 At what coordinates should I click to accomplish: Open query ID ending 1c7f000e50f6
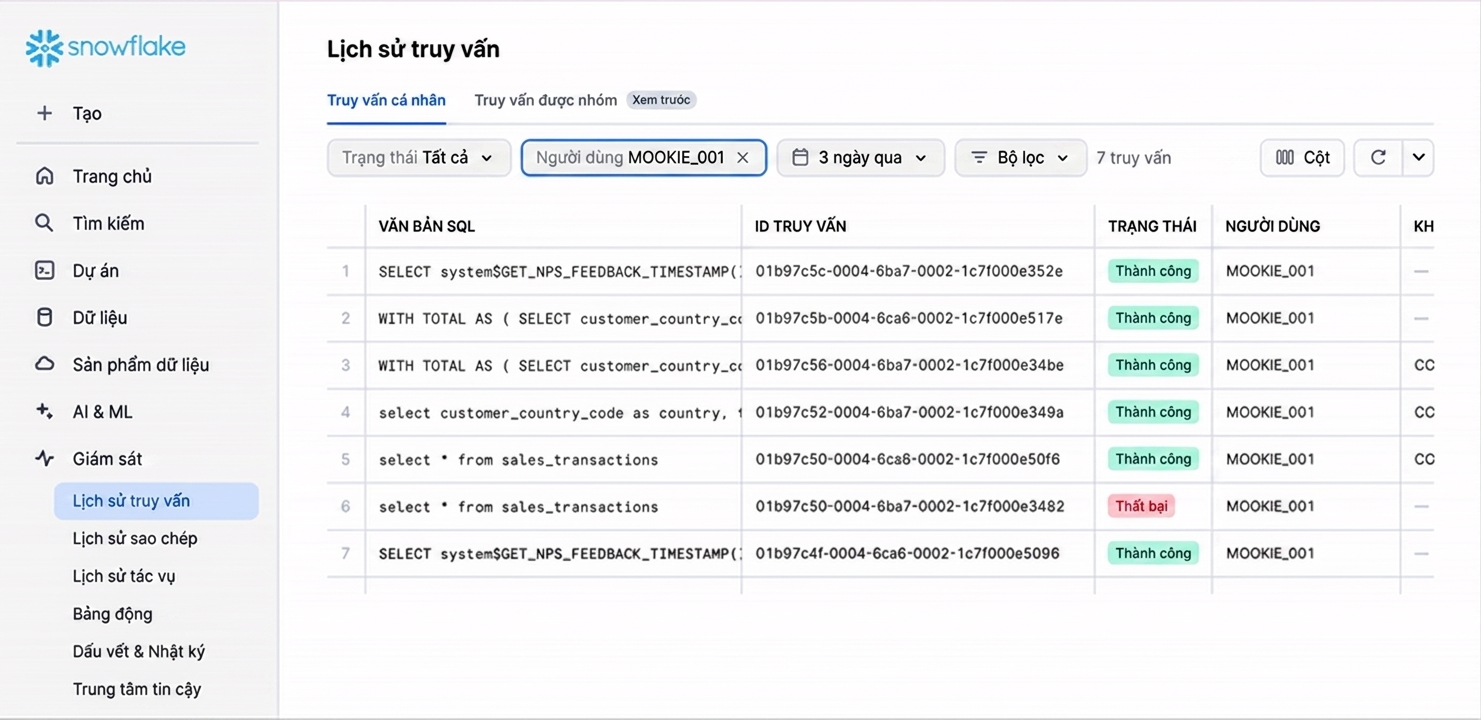click(908, 459)
